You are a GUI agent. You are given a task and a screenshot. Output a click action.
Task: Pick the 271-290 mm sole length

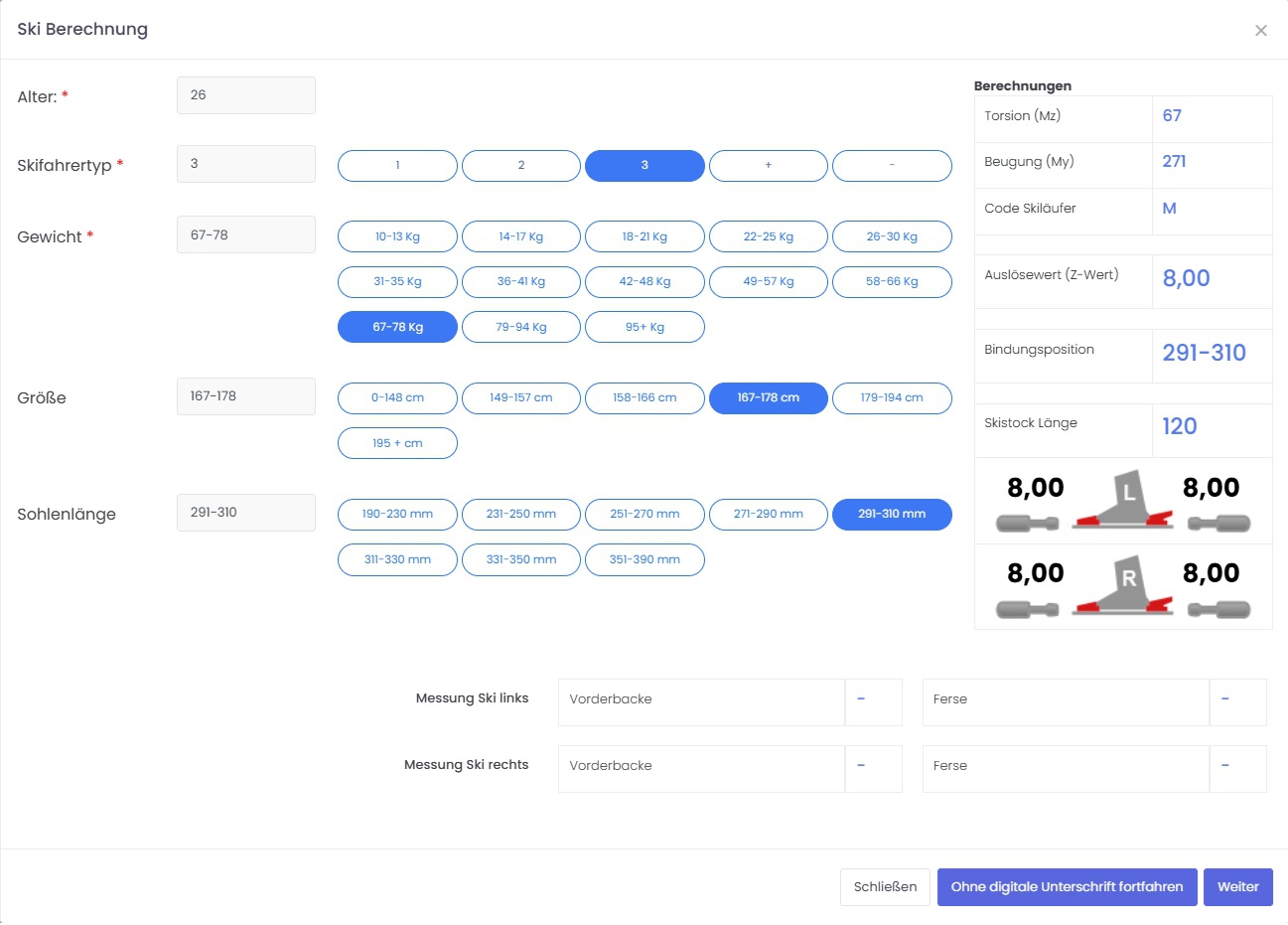coord(768,515)
